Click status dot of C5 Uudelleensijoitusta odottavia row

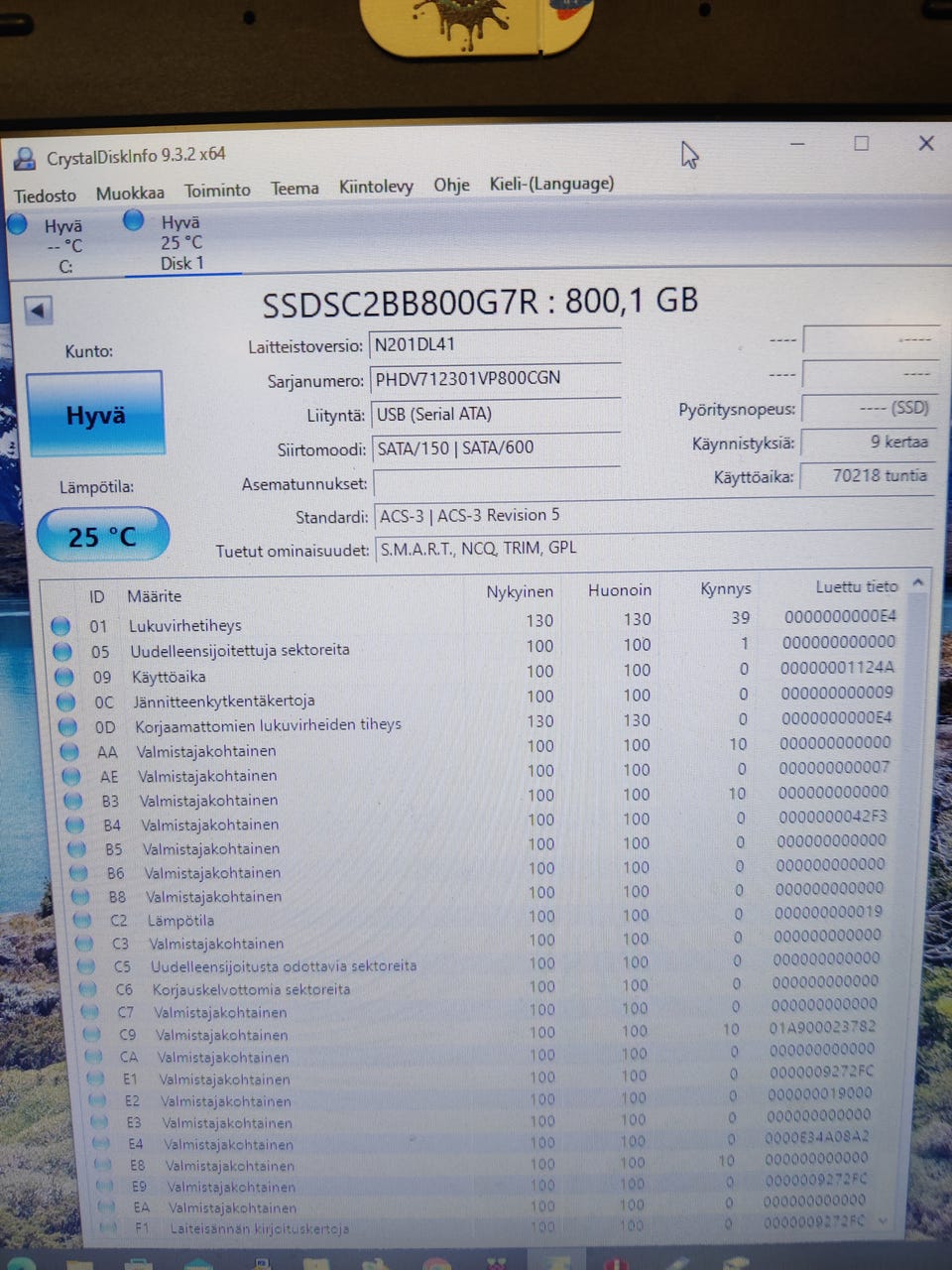coord(86,966)
